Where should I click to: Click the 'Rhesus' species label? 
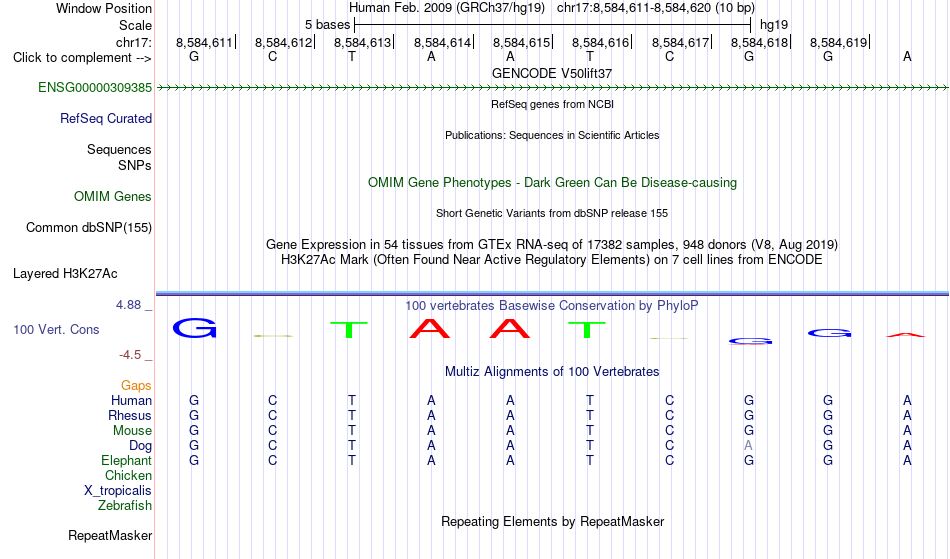tap(130, 415)
